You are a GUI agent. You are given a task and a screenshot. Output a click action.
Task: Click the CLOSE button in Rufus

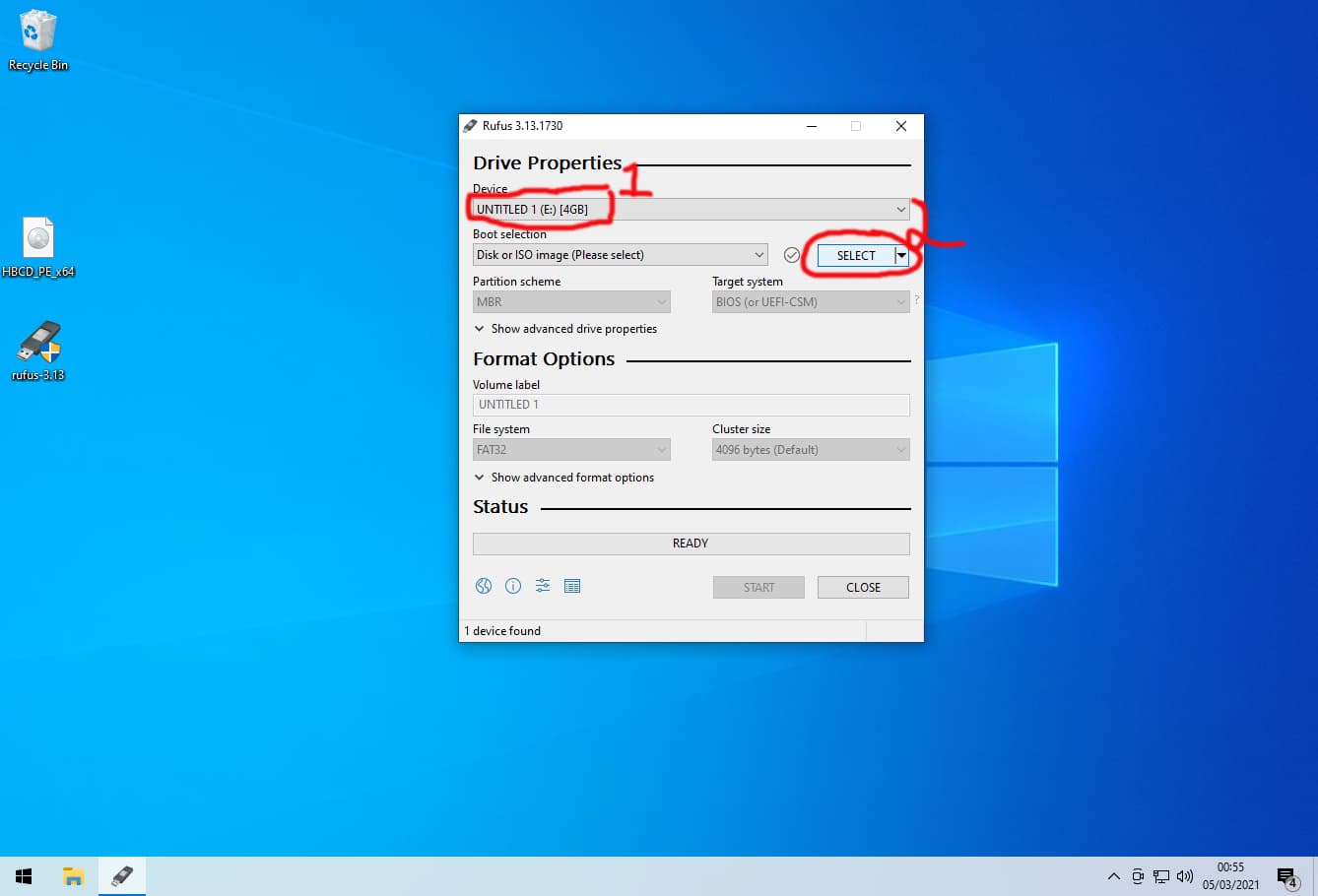click(x=863, y=587)
